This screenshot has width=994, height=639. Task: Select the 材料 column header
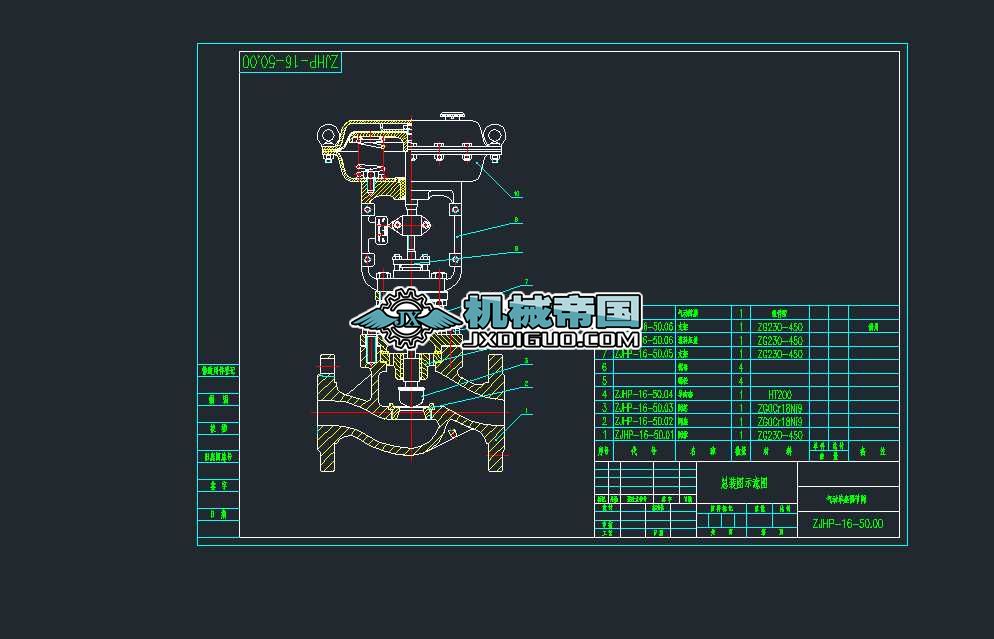pos(780,451)
